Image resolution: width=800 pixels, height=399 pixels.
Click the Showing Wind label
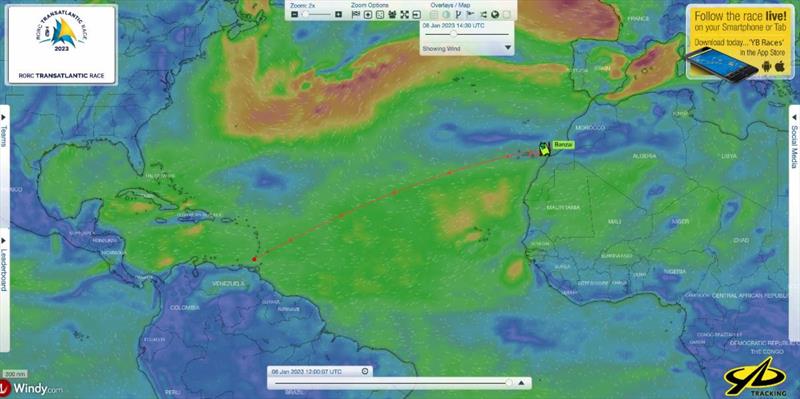click(441, 48)
